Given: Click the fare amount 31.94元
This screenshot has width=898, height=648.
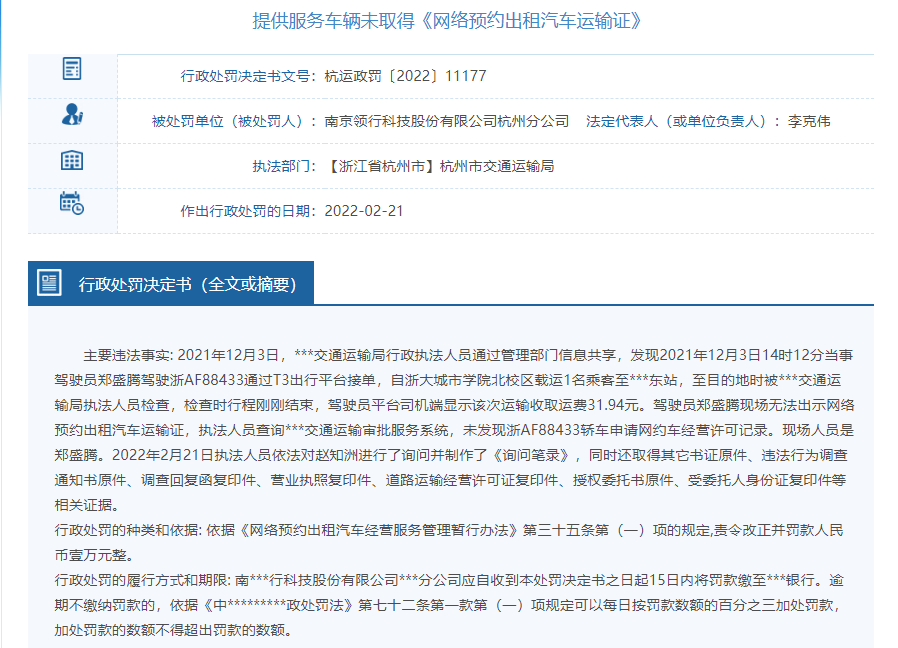Looking at the screenshot, I should coord(614,406).
